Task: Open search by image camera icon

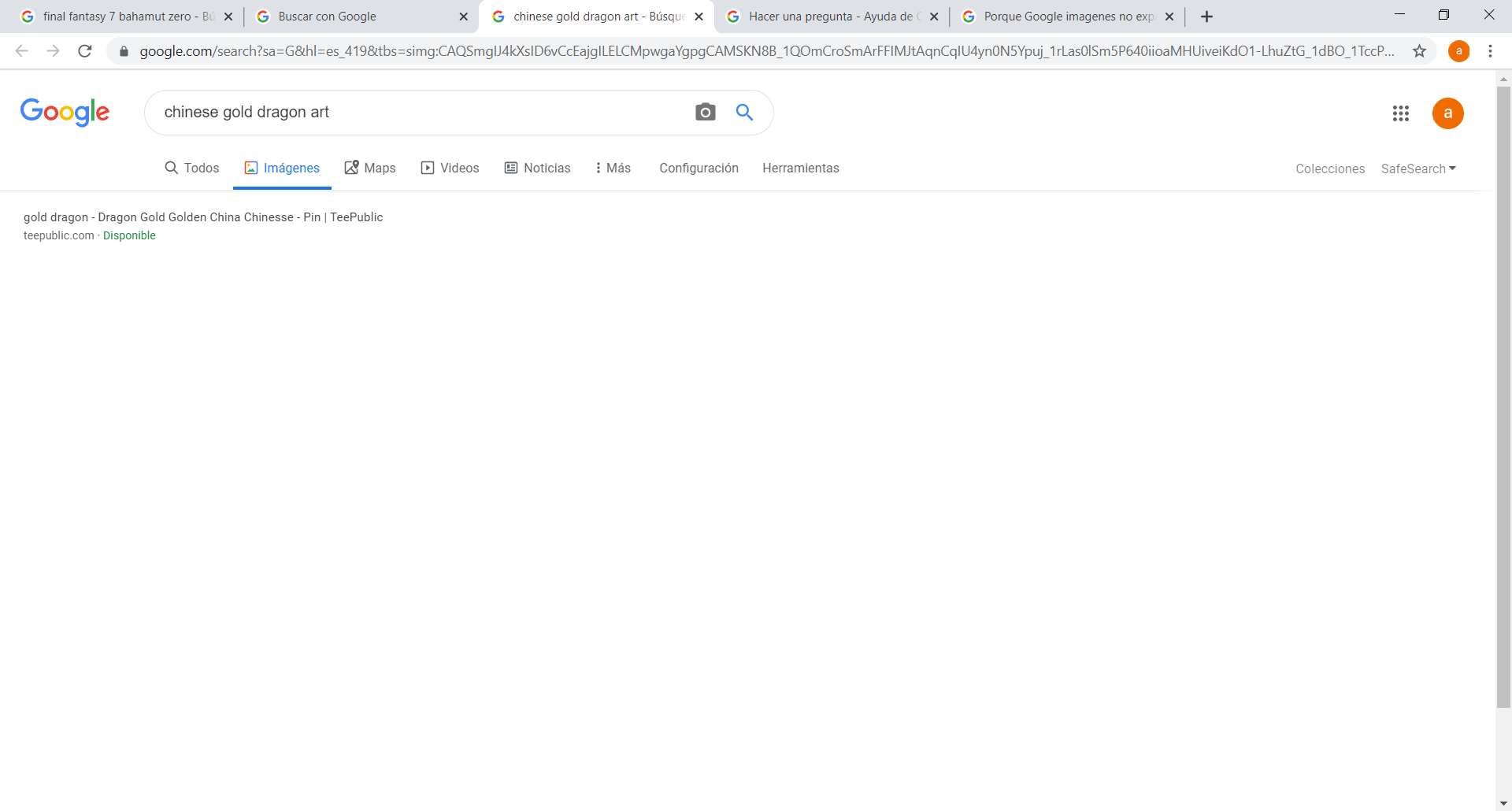Action: pos(706,113)
